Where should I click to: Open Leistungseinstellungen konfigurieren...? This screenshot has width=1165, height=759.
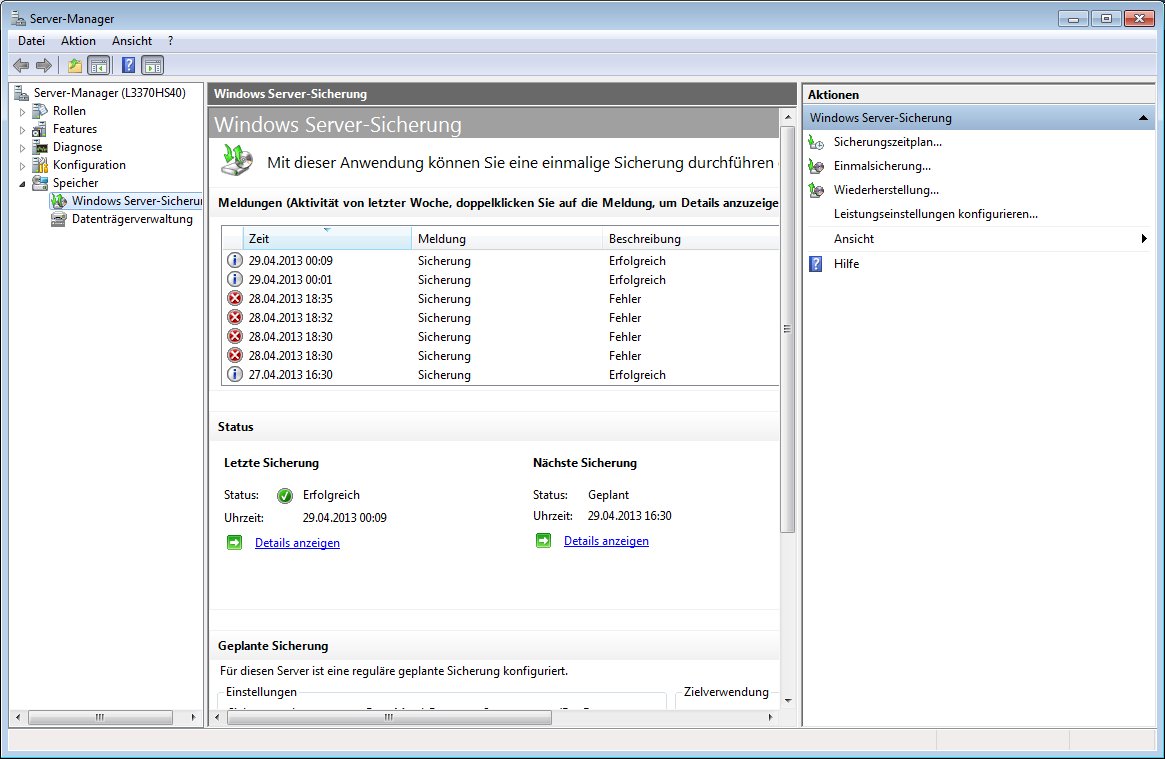tap(935, 214)
